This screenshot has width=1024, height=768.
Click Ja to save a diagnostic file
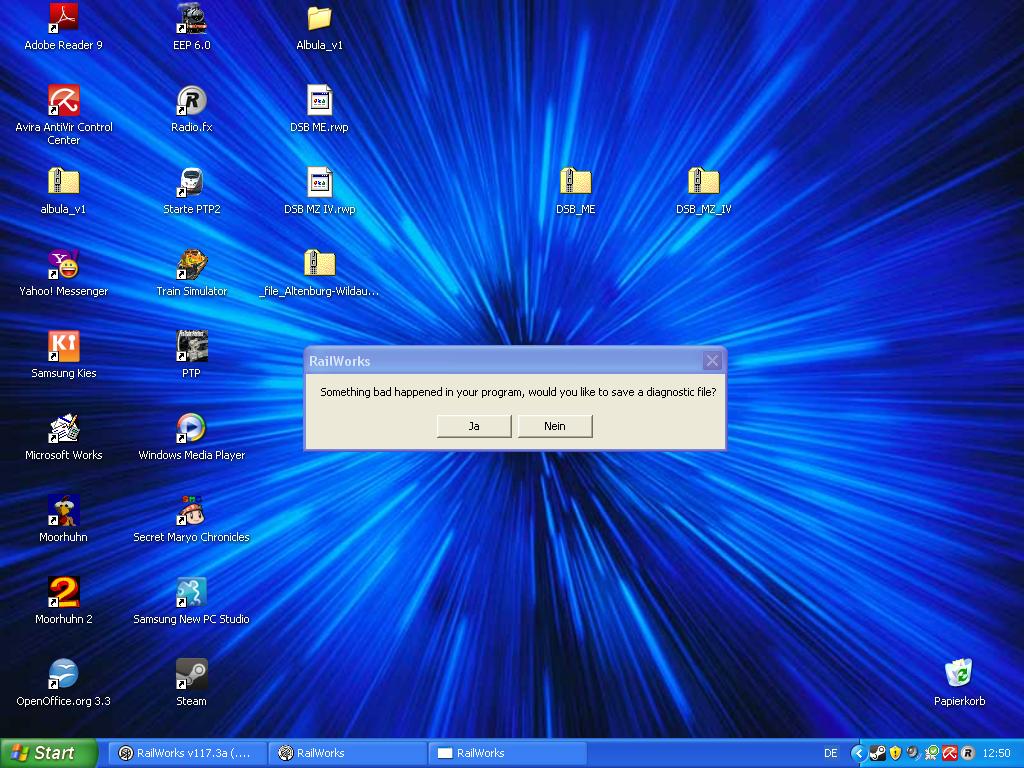473,426
